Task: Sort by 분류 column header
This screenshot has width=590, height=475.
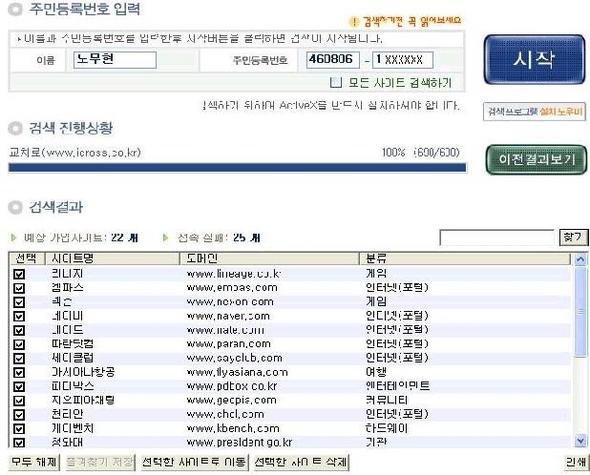Action: coord(465,259)
